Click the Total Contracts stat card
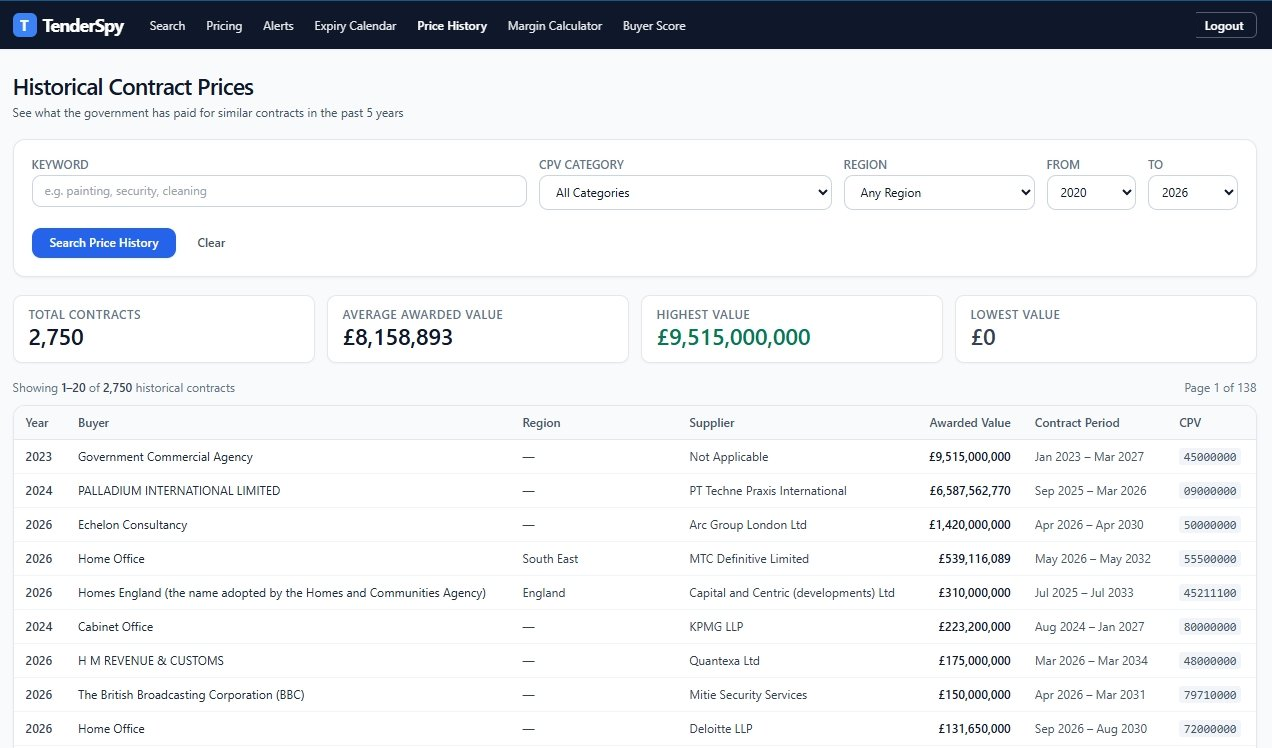The width and height of the screenshot is (1272, 748). [x=164, y=329]
